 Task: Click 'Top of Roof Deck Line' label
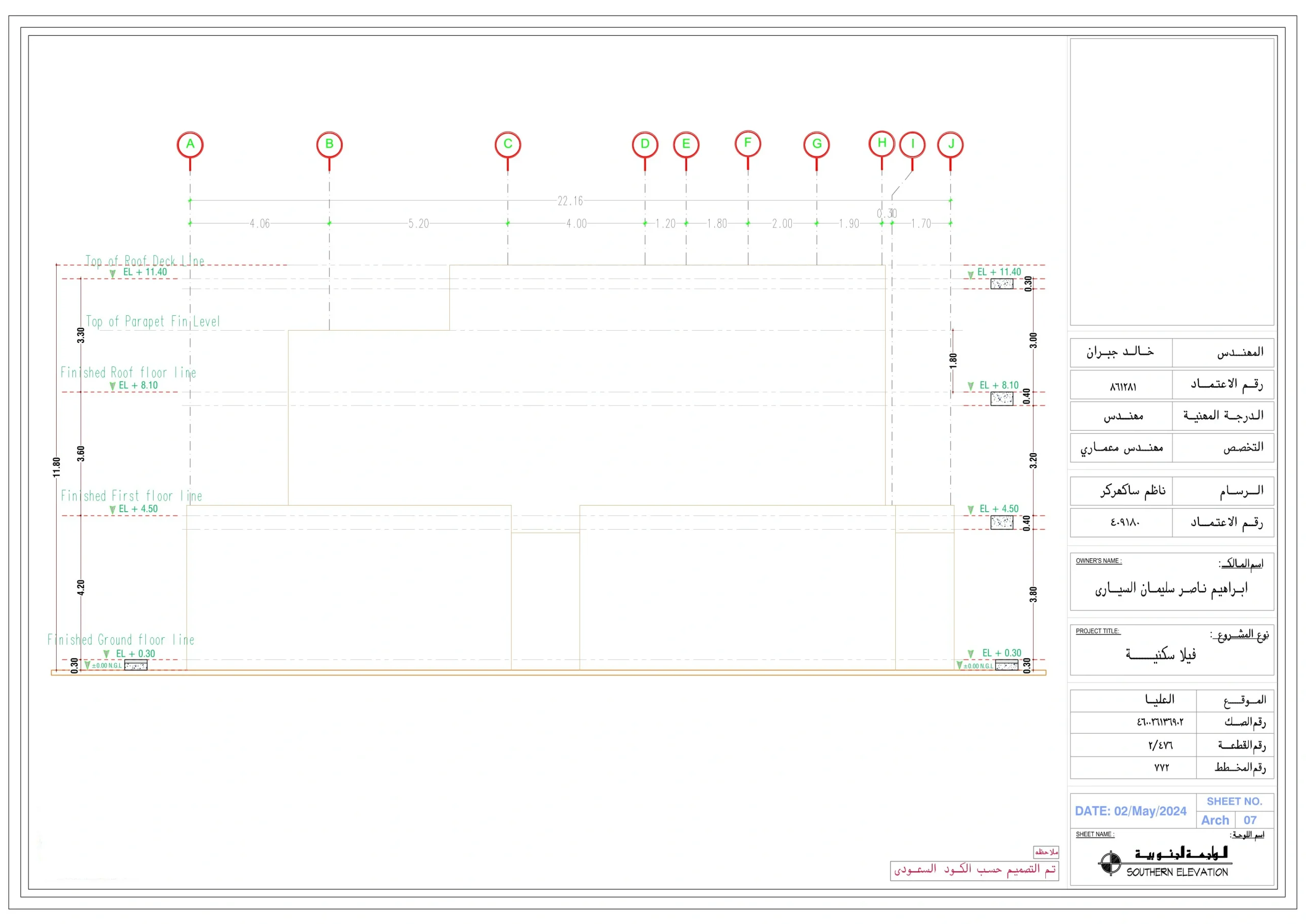click(144, 261)
